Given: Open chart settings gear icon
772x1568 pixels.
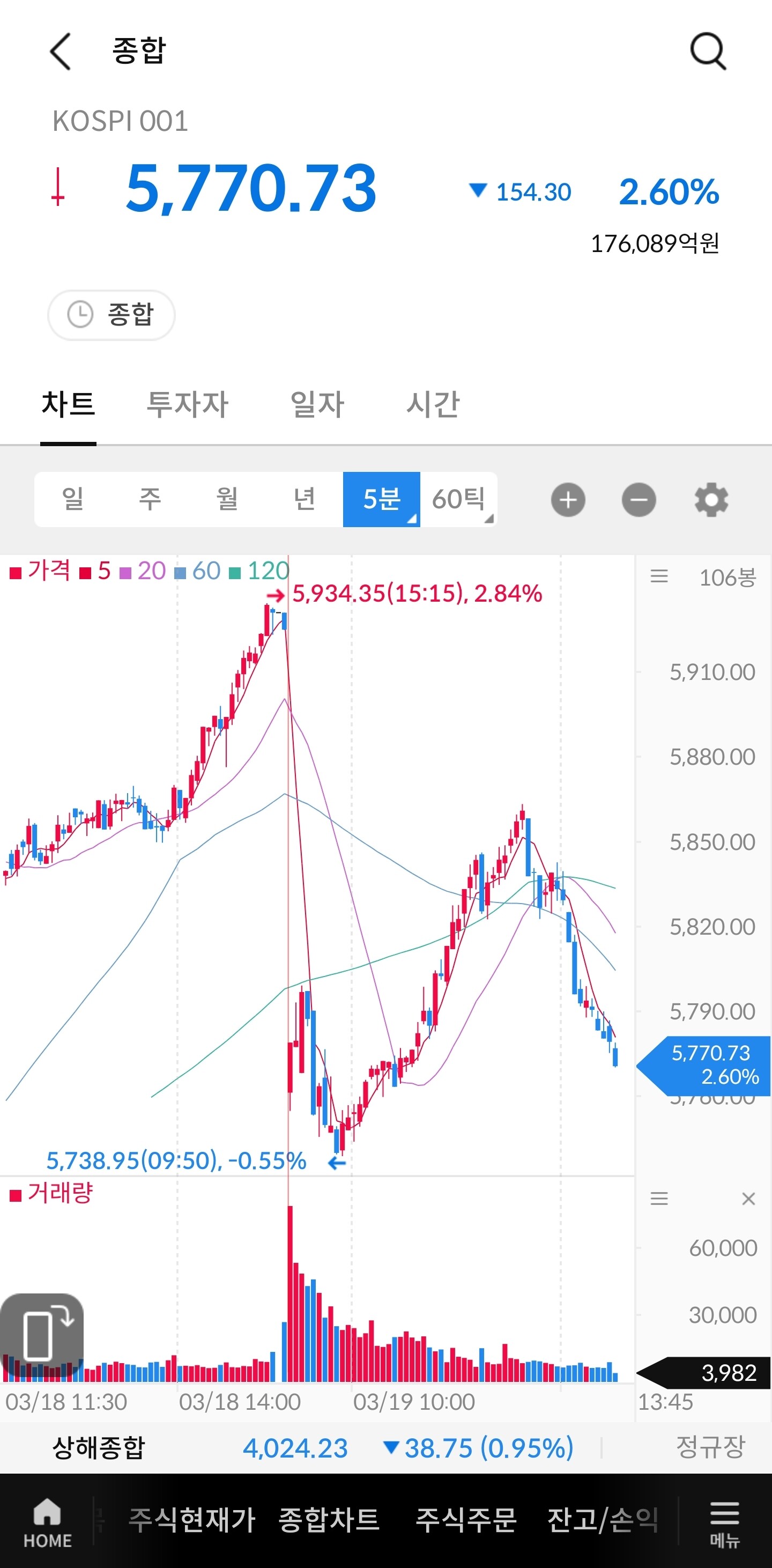Looking at the screenshot, I should (x=711, y=500).
